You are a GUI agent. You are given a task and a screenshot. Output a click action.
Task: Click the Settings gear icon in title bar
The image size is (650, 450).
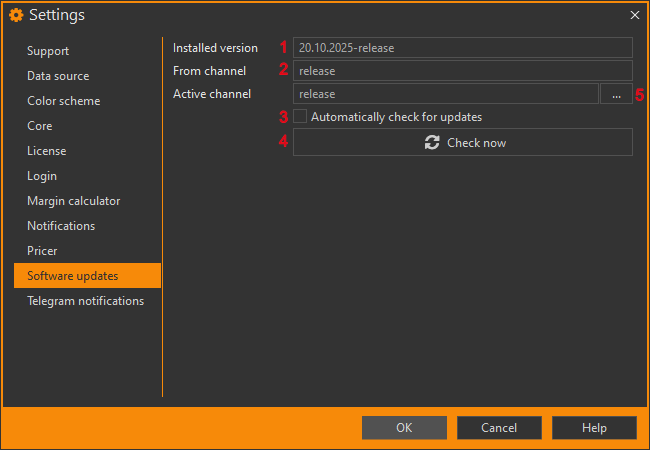[x=16, y=15]
